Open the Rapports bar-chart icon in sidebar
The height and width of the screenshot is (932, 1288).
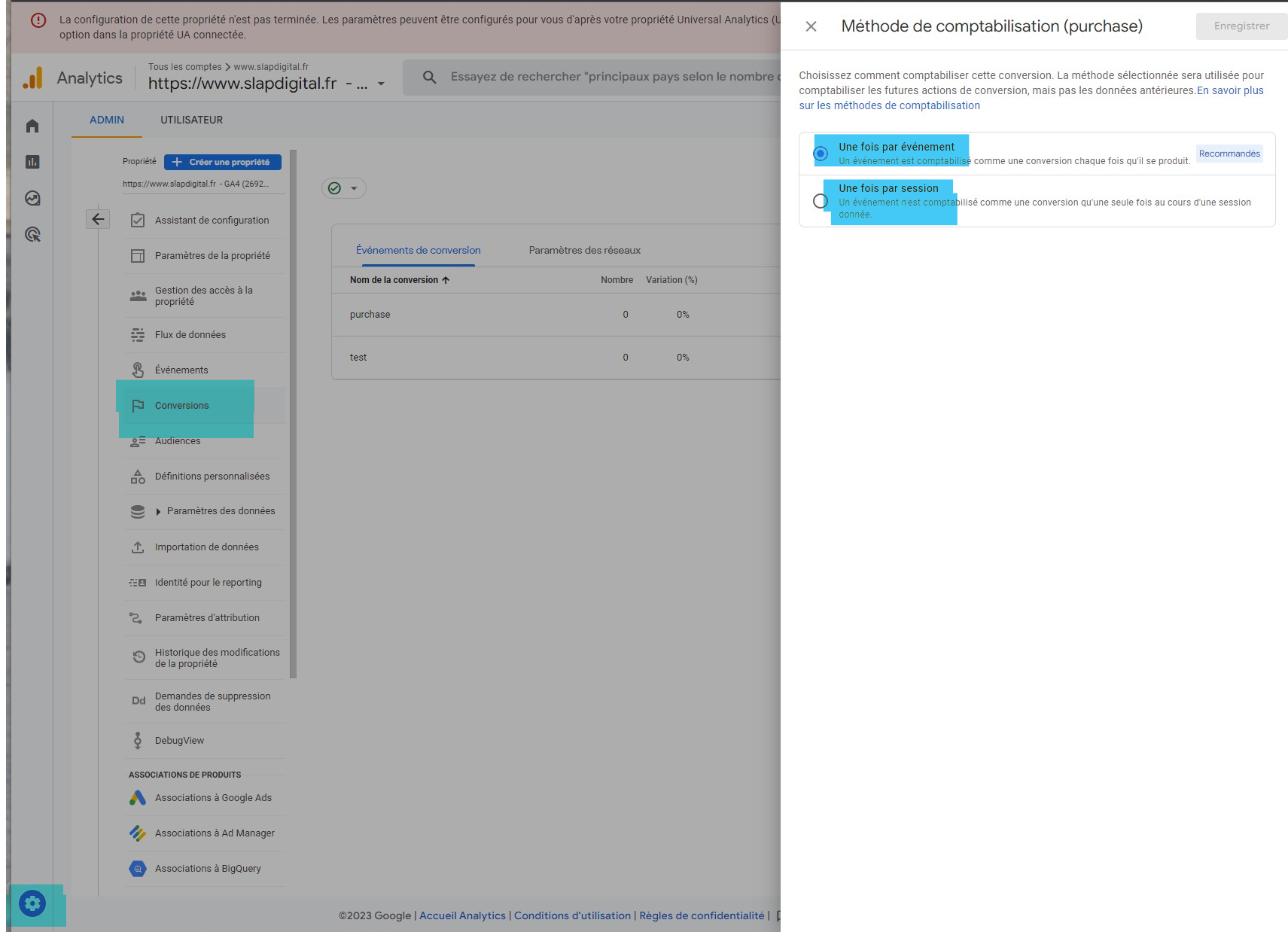32,161
